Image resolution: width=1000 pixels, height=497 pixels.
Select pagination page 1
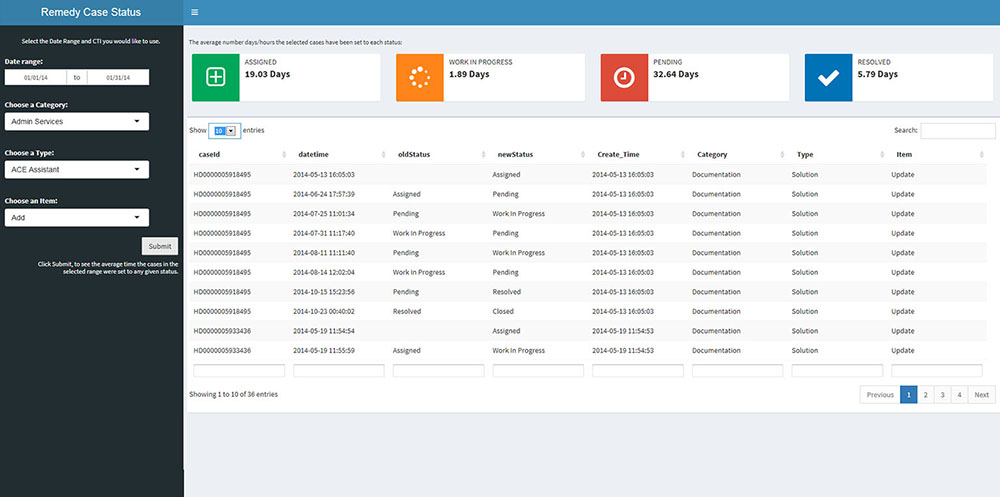coord(908,395)
